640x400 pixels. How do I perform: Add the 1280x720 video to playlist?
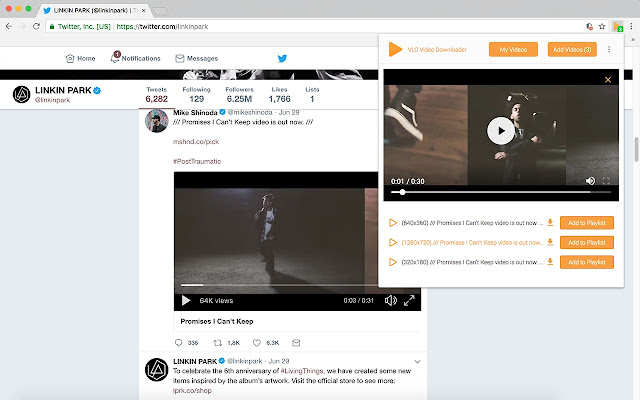[x=587, y=242]
